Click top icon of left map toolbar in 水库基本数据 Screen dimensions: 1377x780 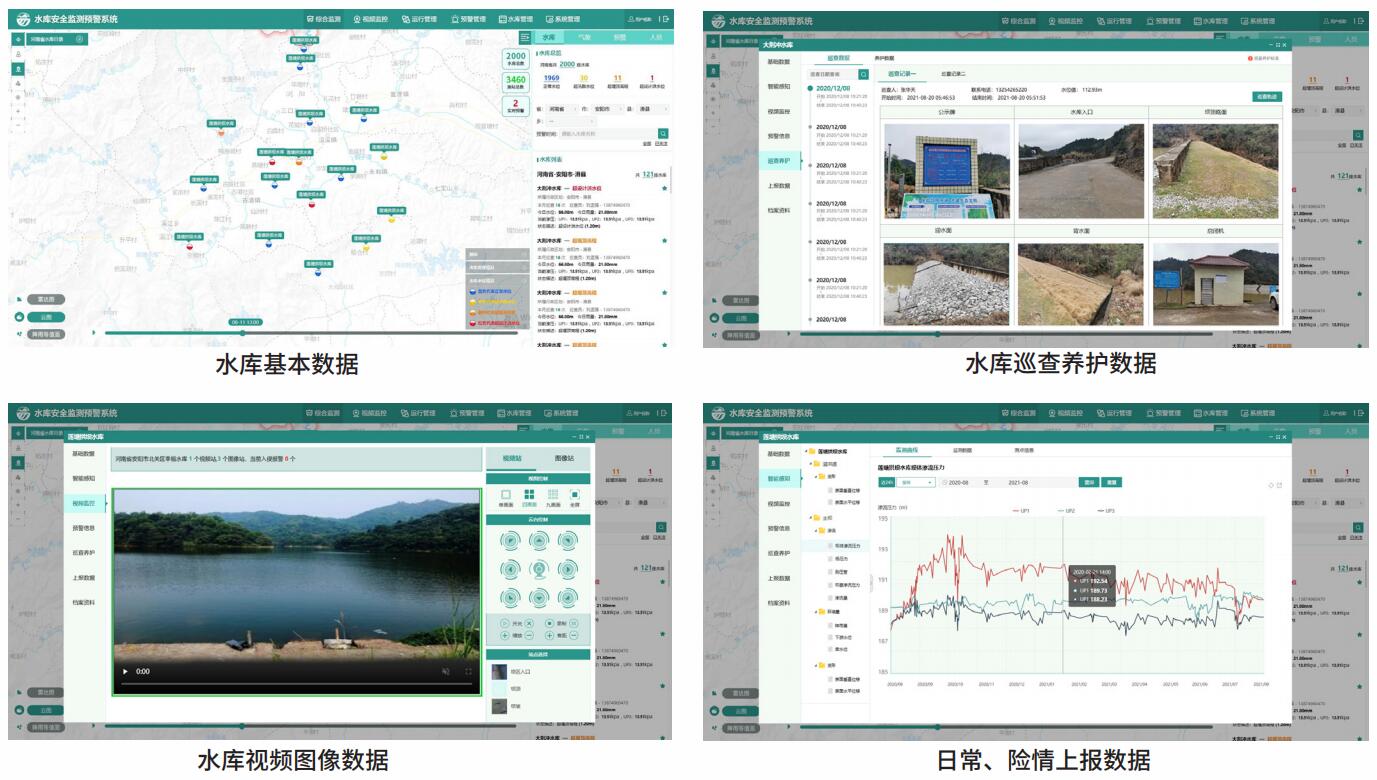tap(18, 39)
